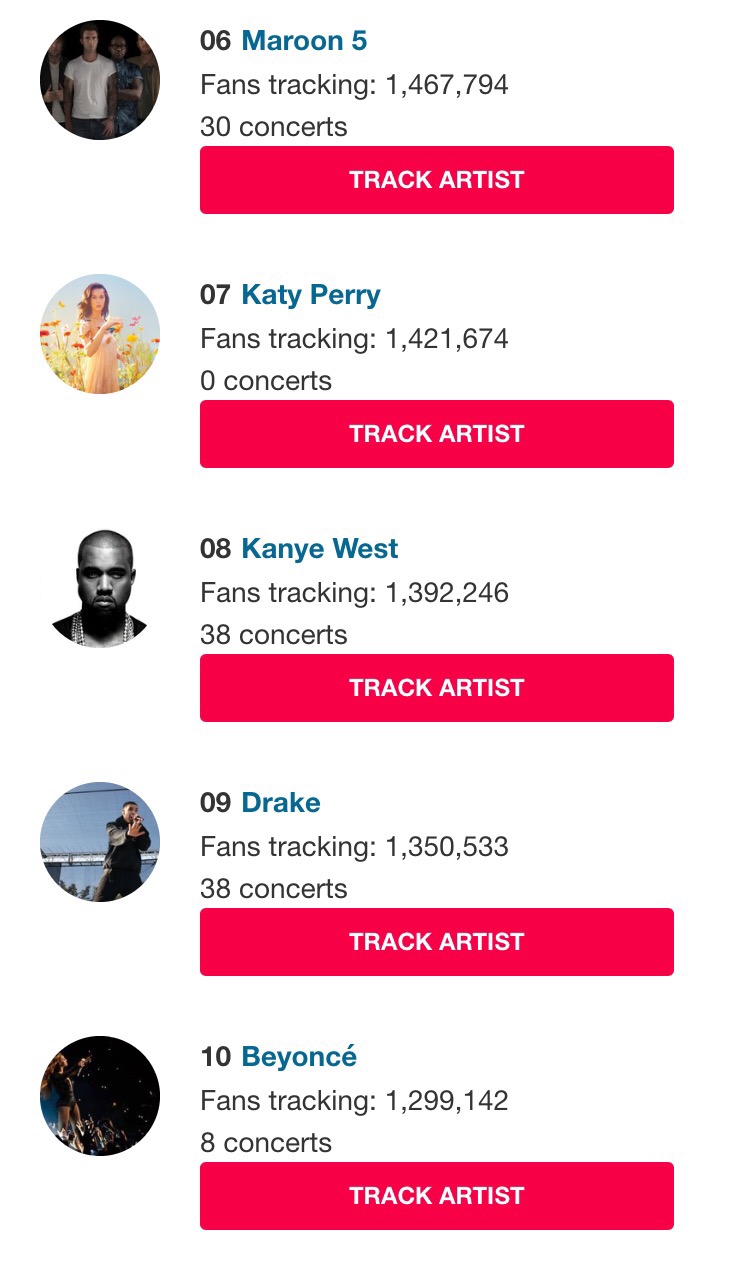Click Katy Perry's 0 concerts line
The height and width of the screenshot is (1276, 750).
pyautogui.click(x=266, y=381)
